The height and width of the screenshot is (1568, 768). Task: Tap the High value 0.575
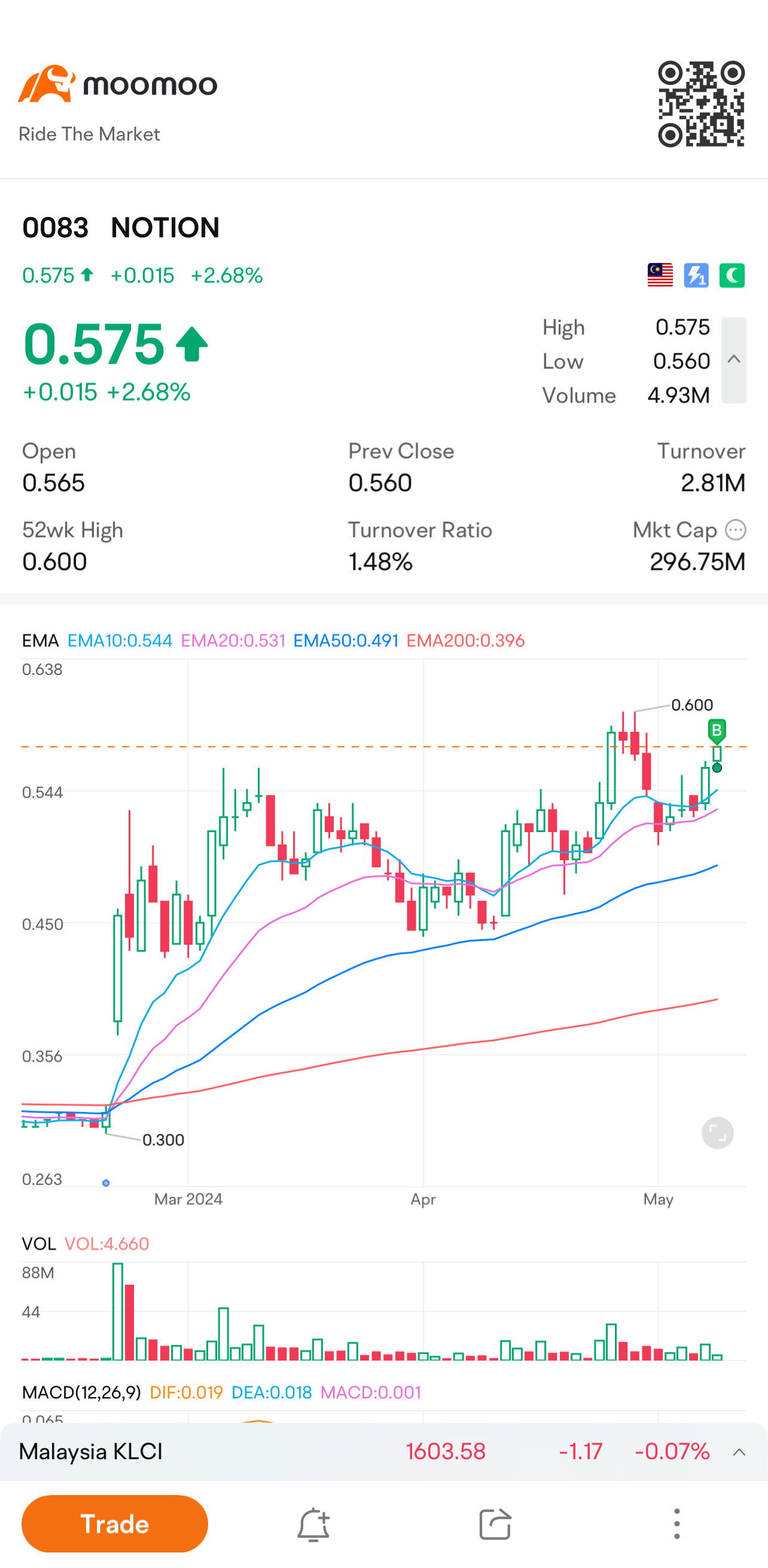click(x=682, y=328)
